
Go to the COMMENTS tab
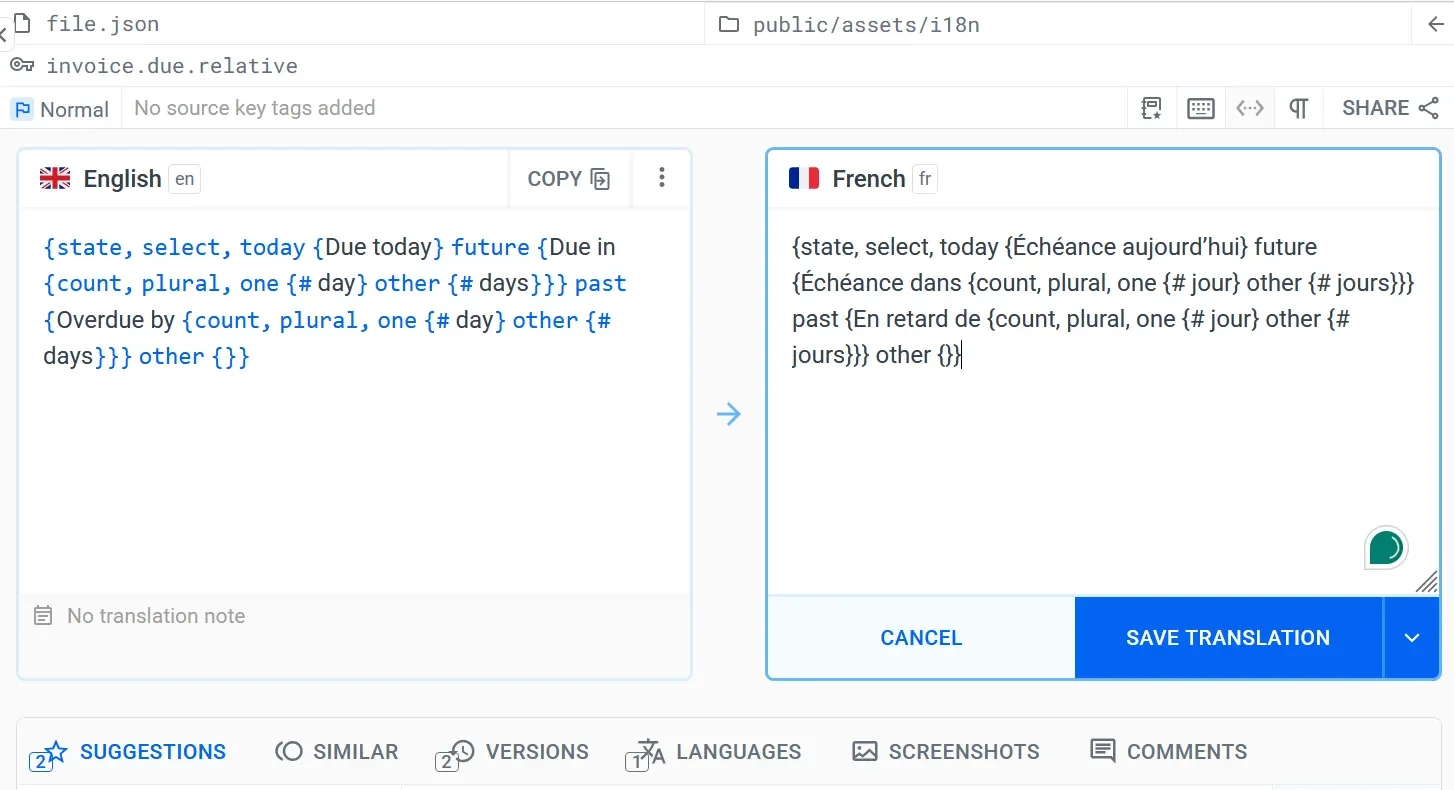[1168, 752]
